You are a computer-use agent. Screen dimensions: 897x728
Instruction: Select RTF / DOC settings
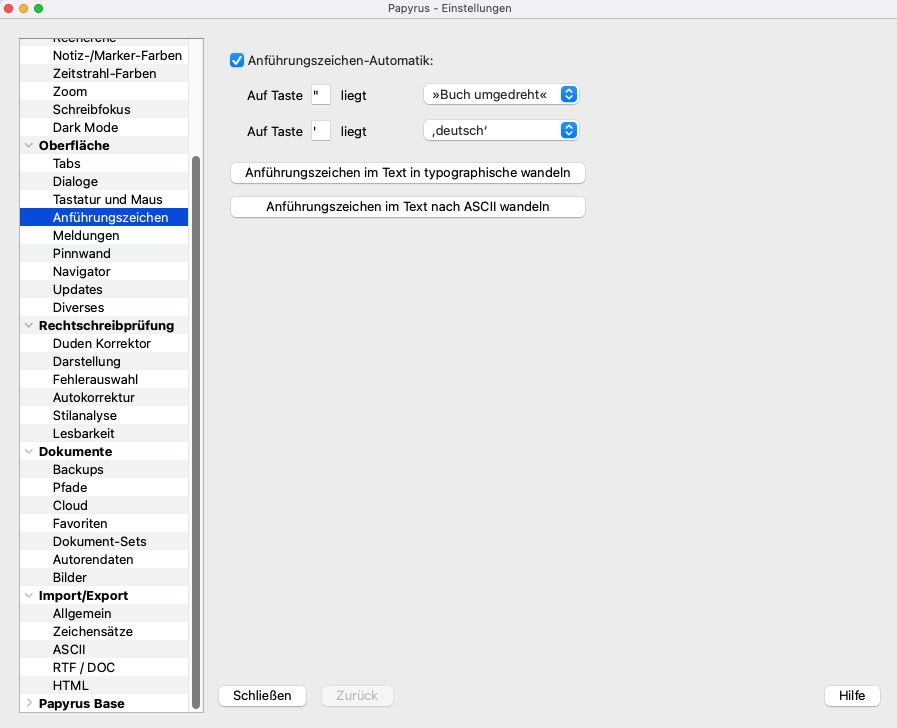(x=104, y=668)
